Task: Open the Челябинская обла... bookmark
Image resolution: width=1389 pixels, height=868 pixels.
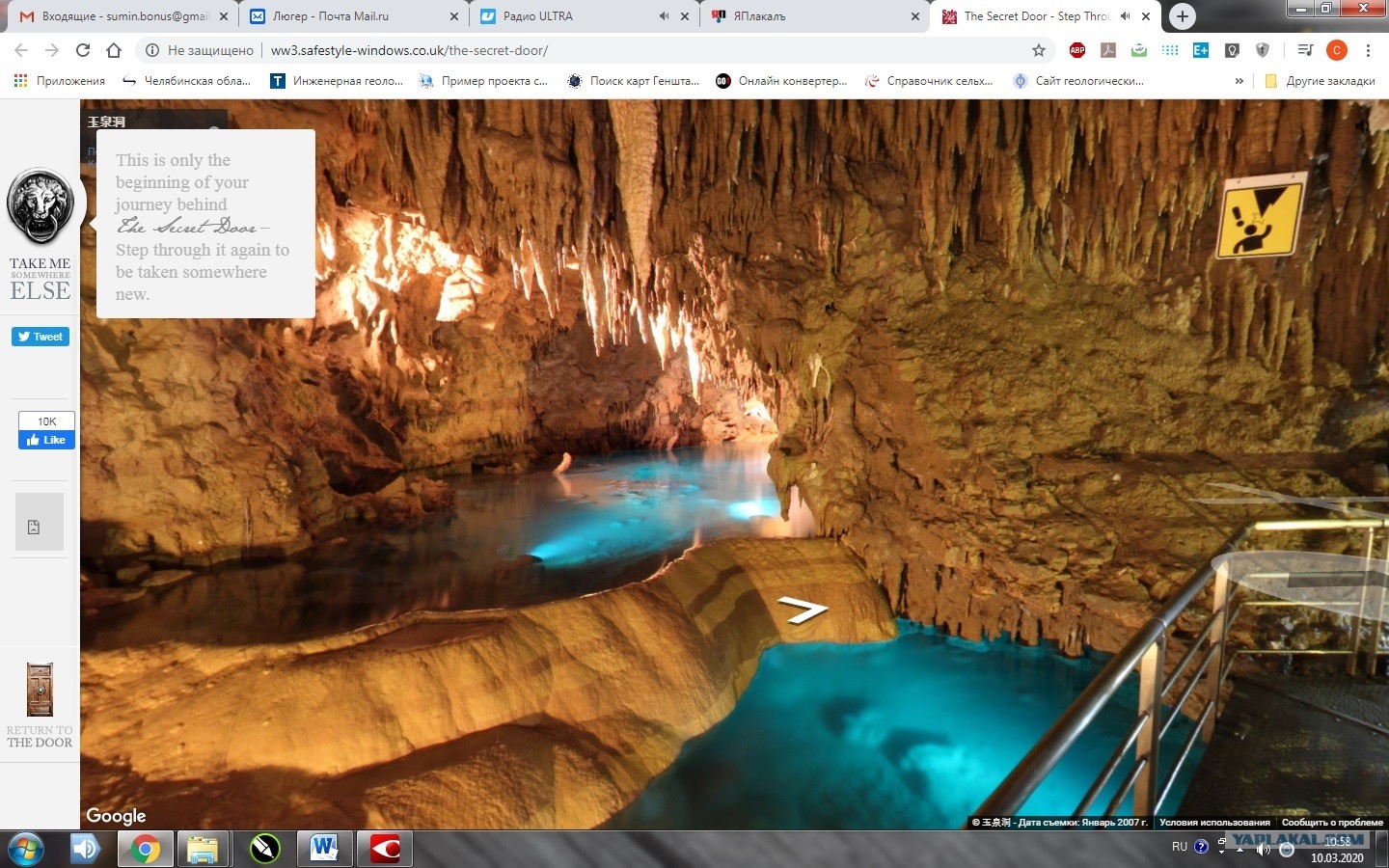Action: pyautogui.click(x=187, y=81)
